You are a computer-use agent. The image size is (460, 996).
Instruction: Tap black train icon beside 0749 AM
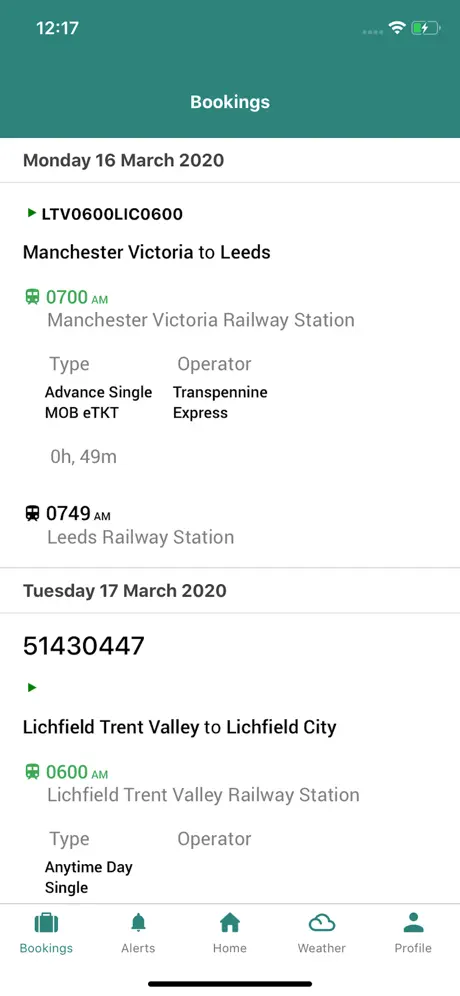pos(32,513)
